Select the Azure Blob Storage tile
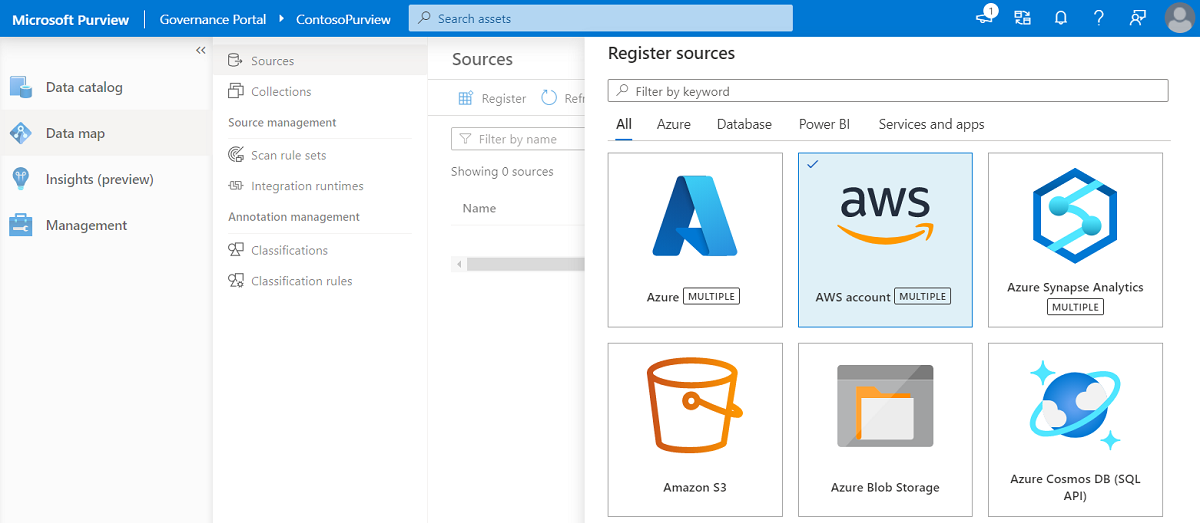1200x523 pixels. [x=885, y=429]
